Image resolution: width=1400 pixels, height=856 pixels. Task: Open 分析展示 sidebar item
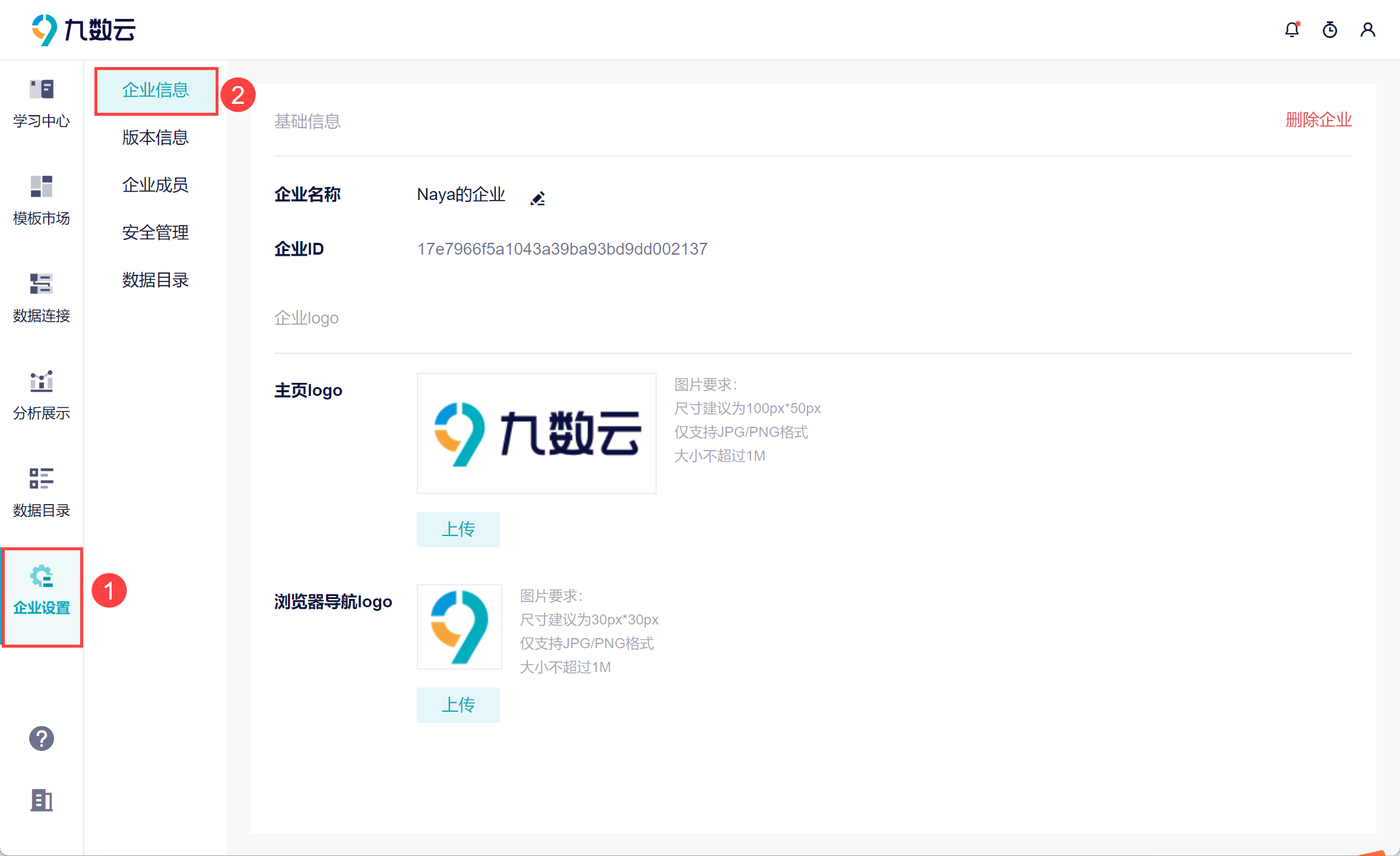coord(42,396)
